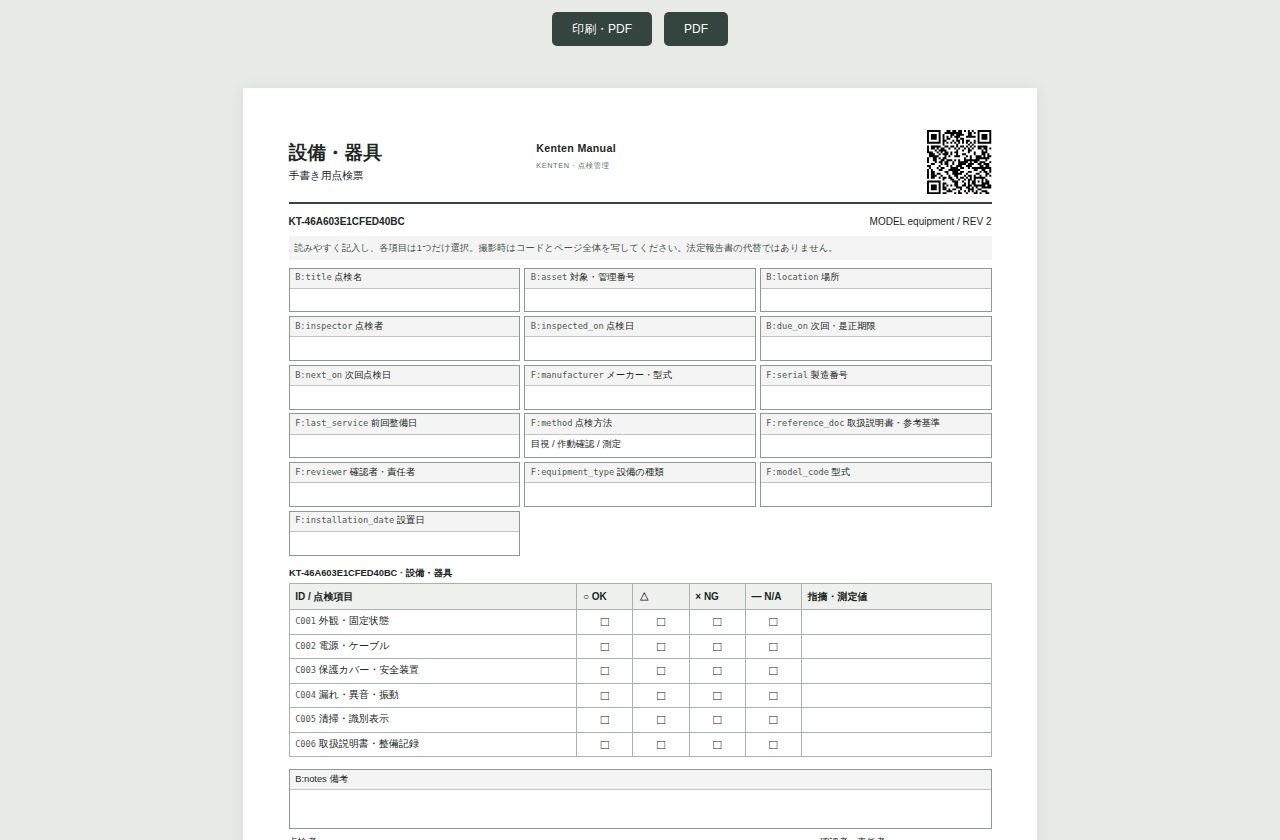Screen dimensions: 1280x840
Task: Check △ box for C001 外観・固定状態
Action: pos(661,622)
